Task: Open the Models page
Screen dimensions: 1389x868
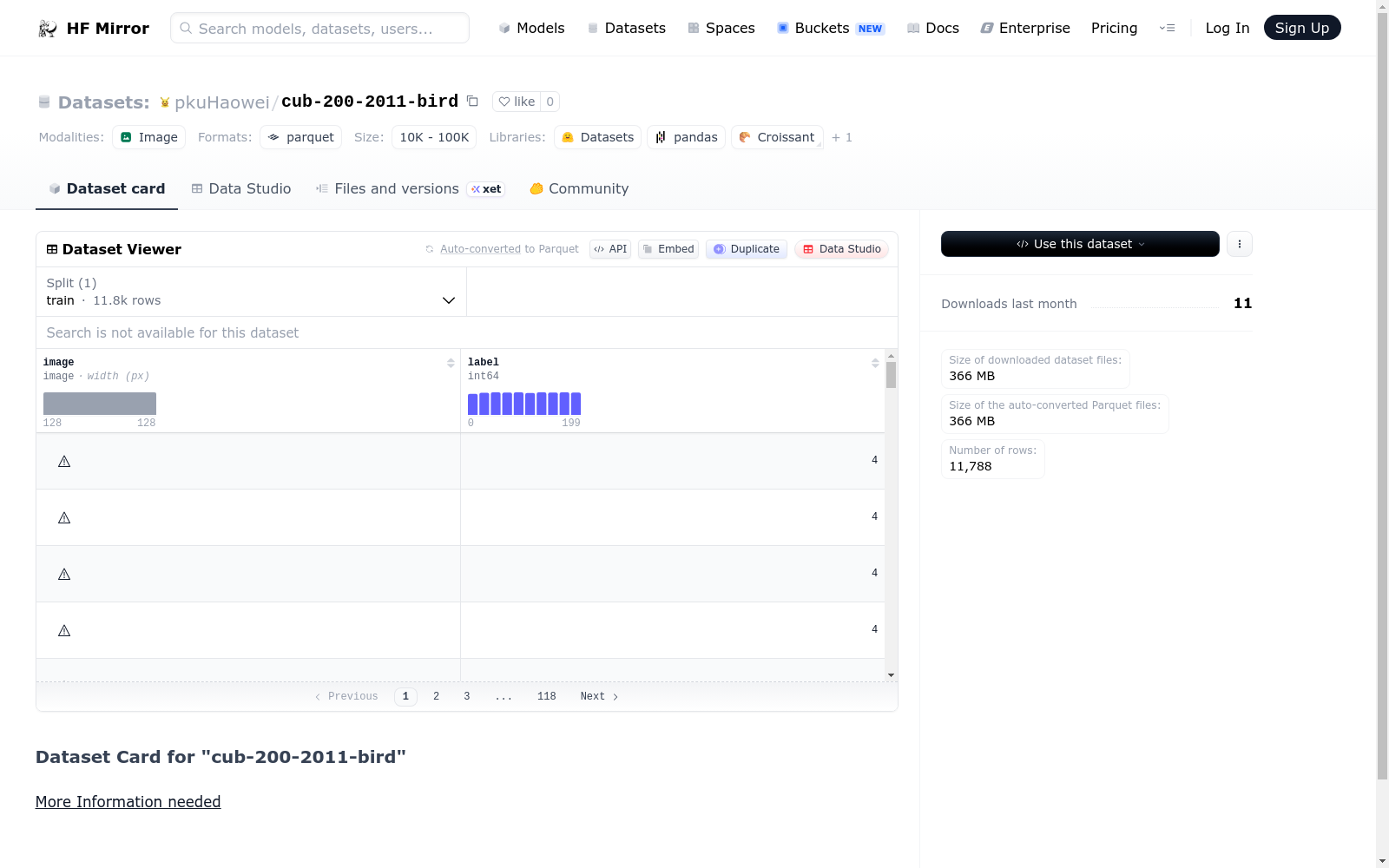Action: [531, 28]
